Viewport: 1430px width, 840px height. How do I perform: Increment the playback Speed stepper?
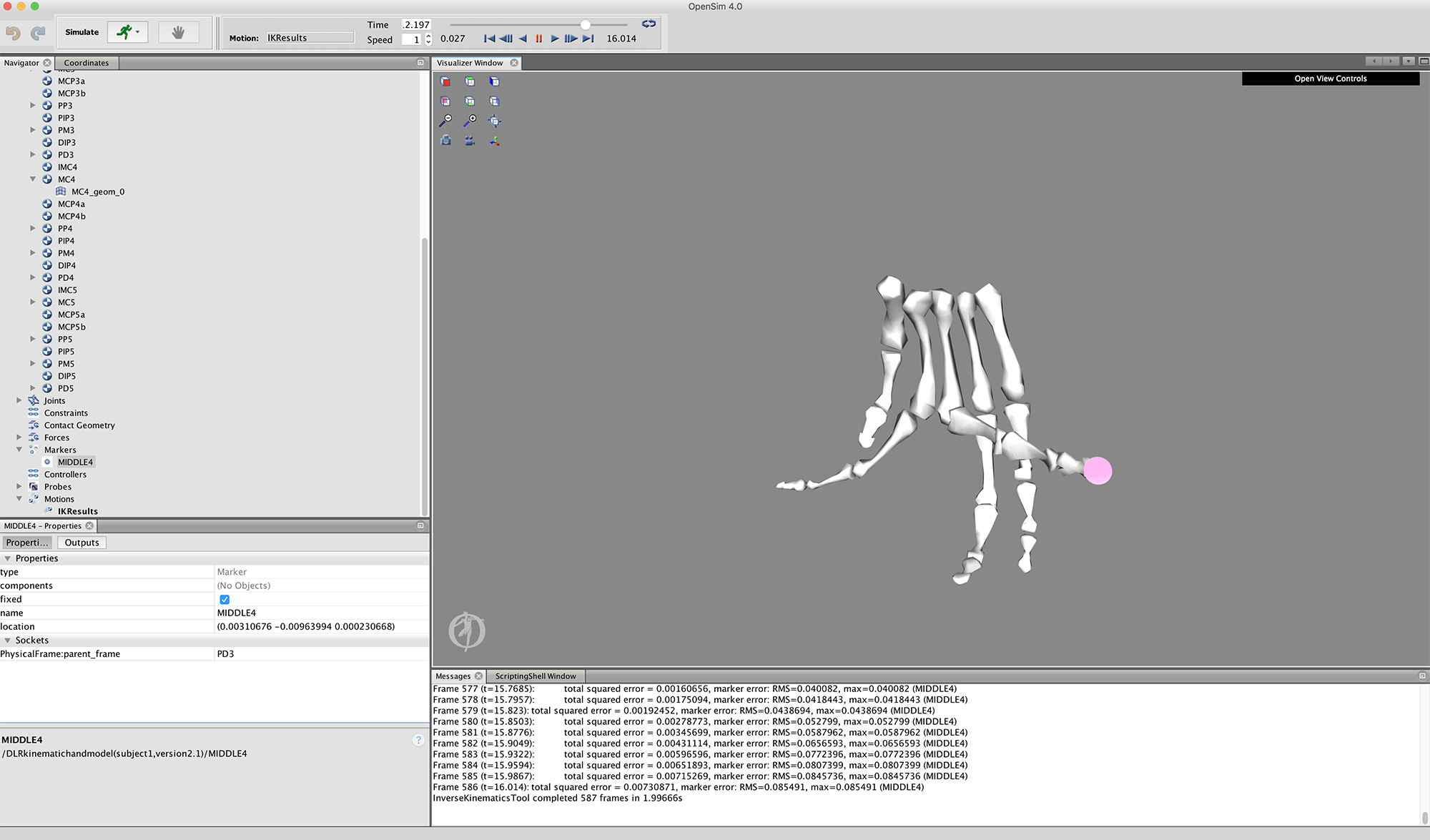click(x=428, y=36)
